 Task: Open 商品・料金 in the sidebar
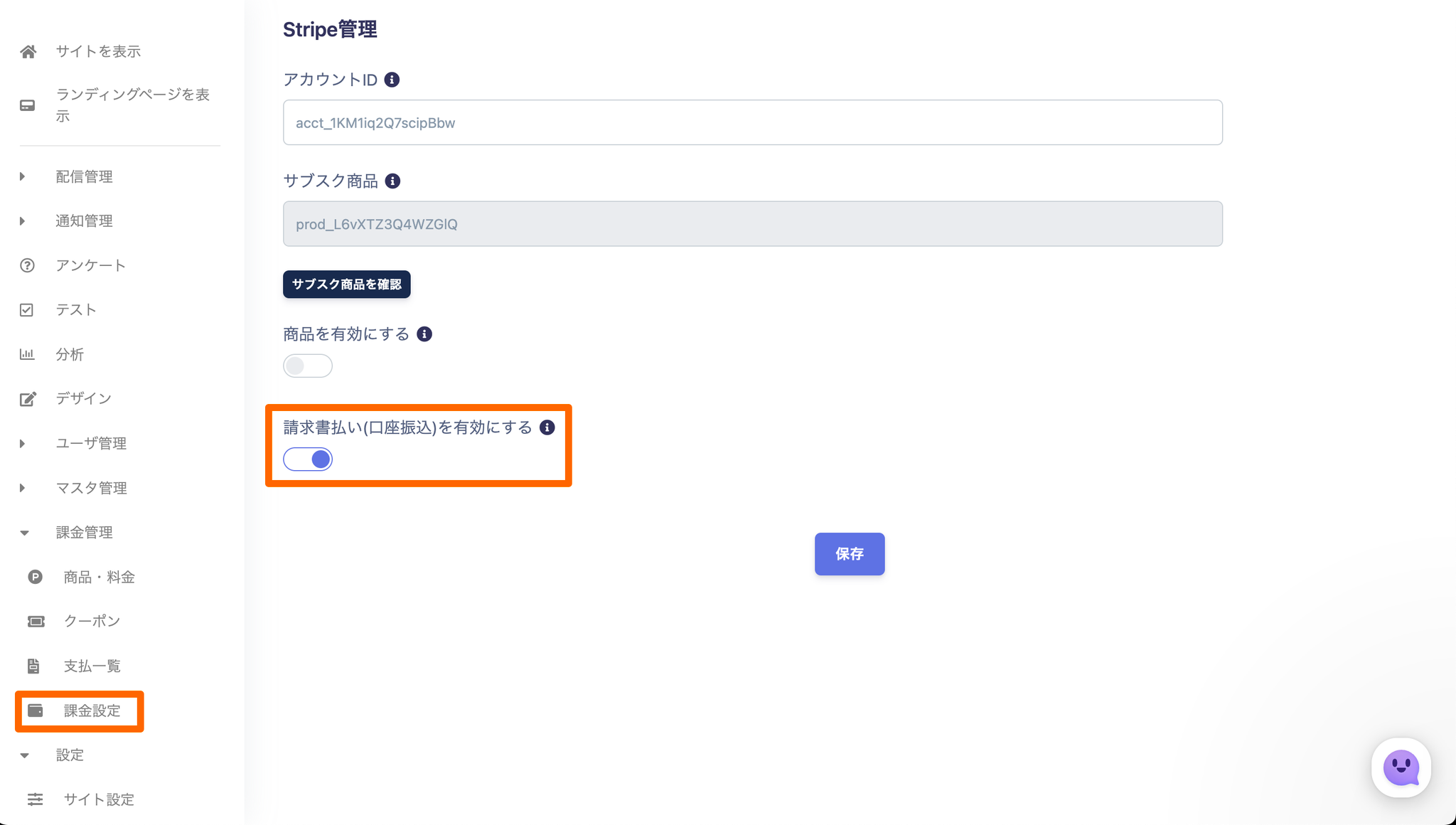click(99, 577)
